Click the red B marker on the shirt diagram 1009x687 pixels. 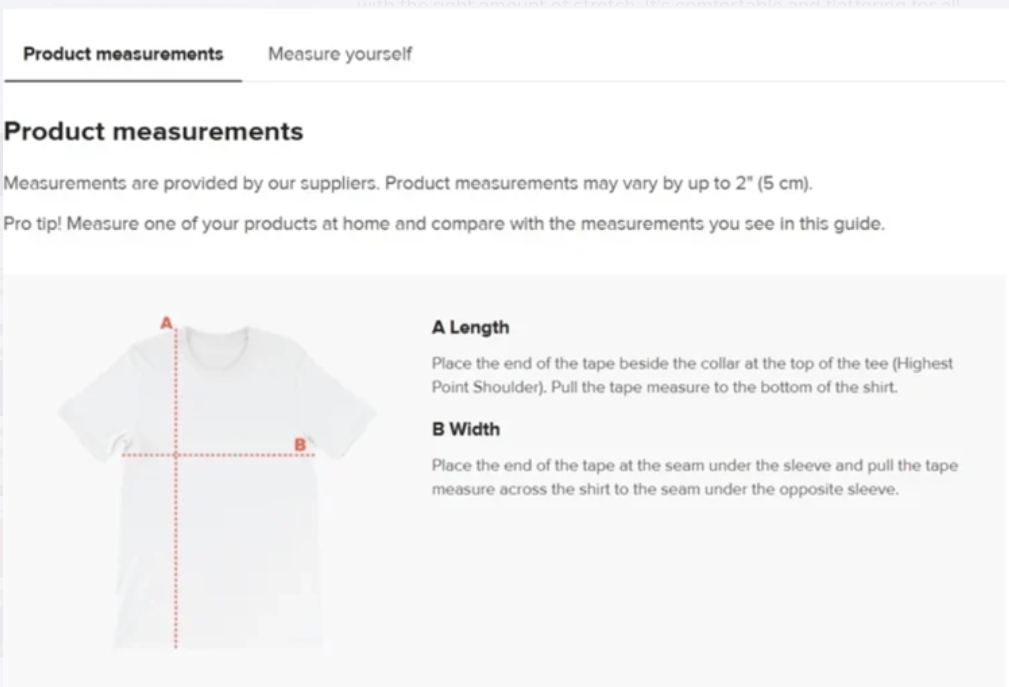coord(298,443)
